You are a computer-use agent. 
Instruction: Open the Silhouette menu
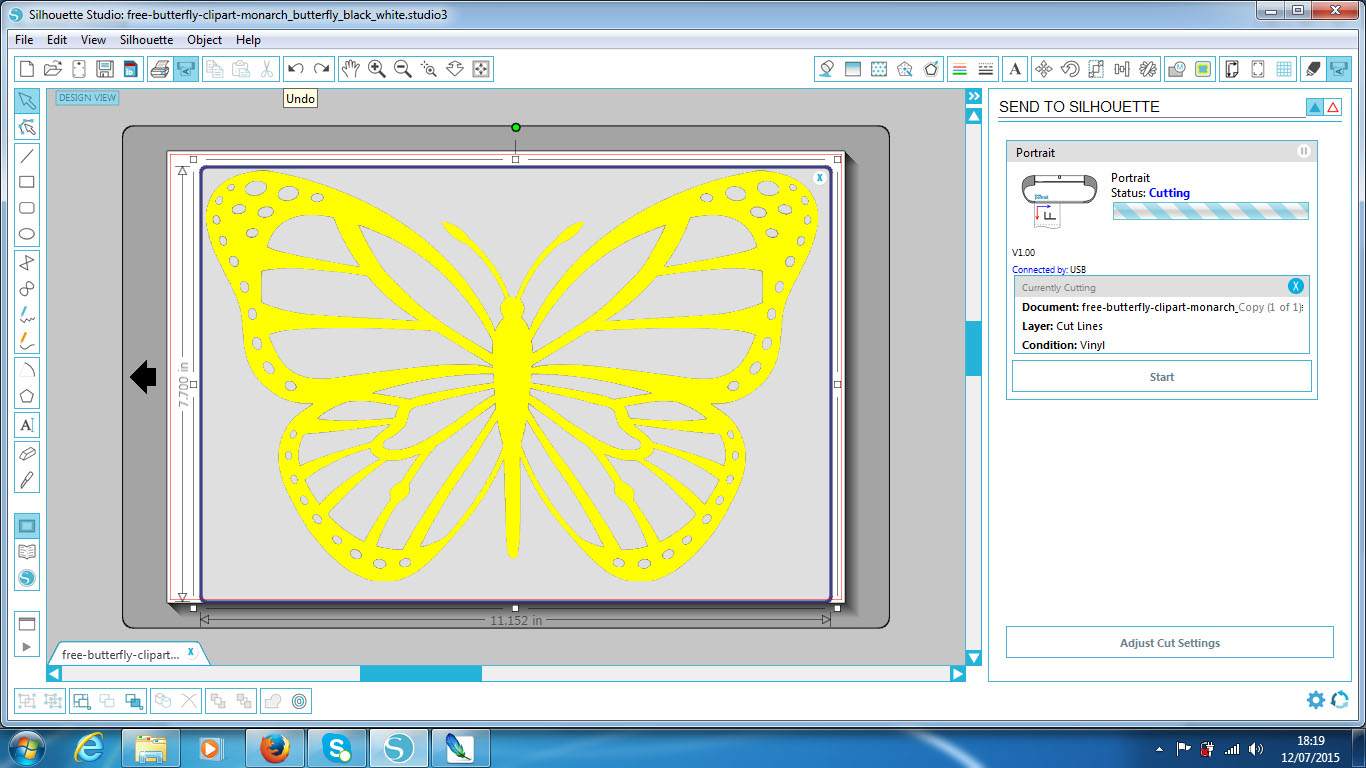pyautogui.click(x=146, y=40)
